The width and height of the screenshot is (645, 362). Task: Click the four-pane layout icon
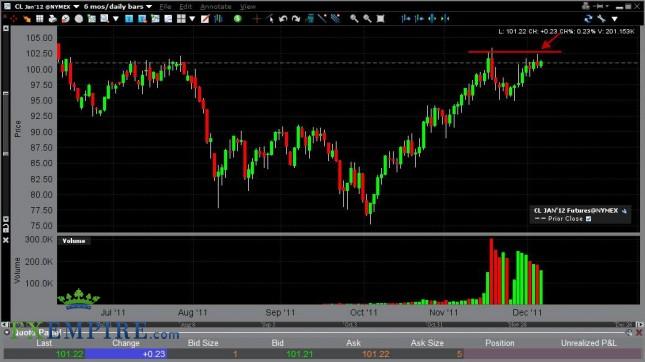pos(181,19)
